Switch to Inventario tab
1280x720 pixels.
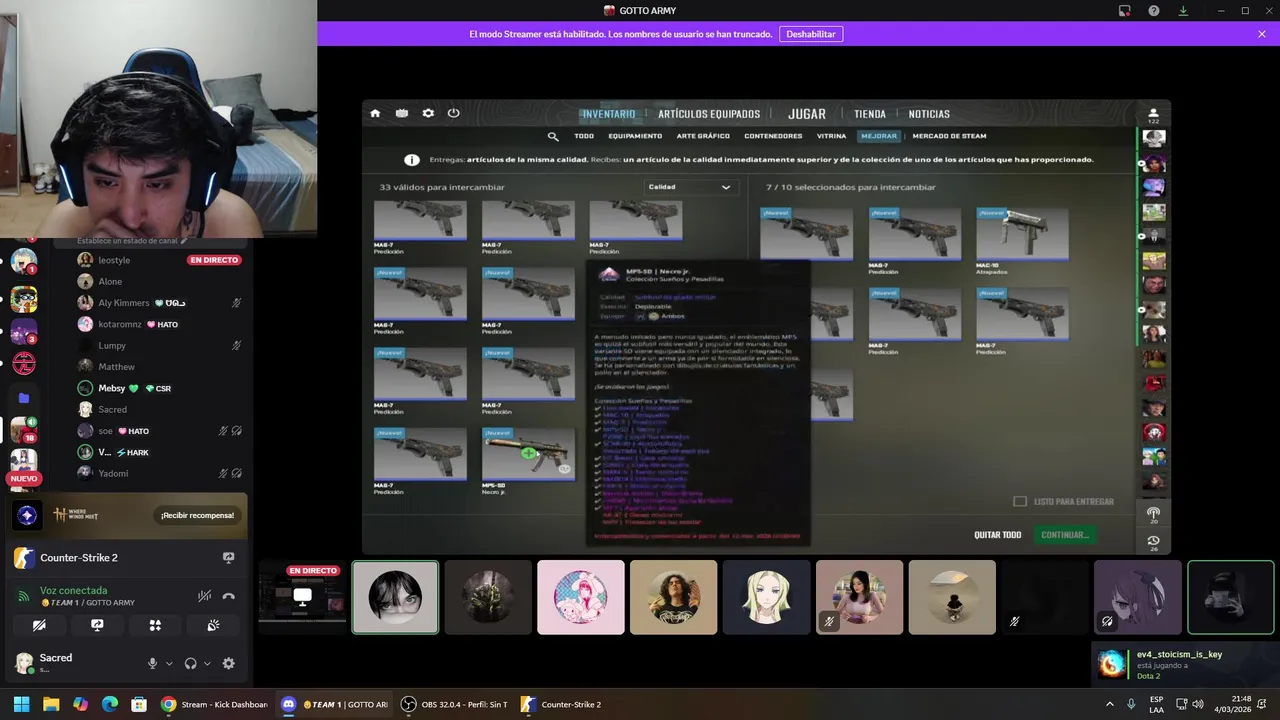[x=609, y=114]
